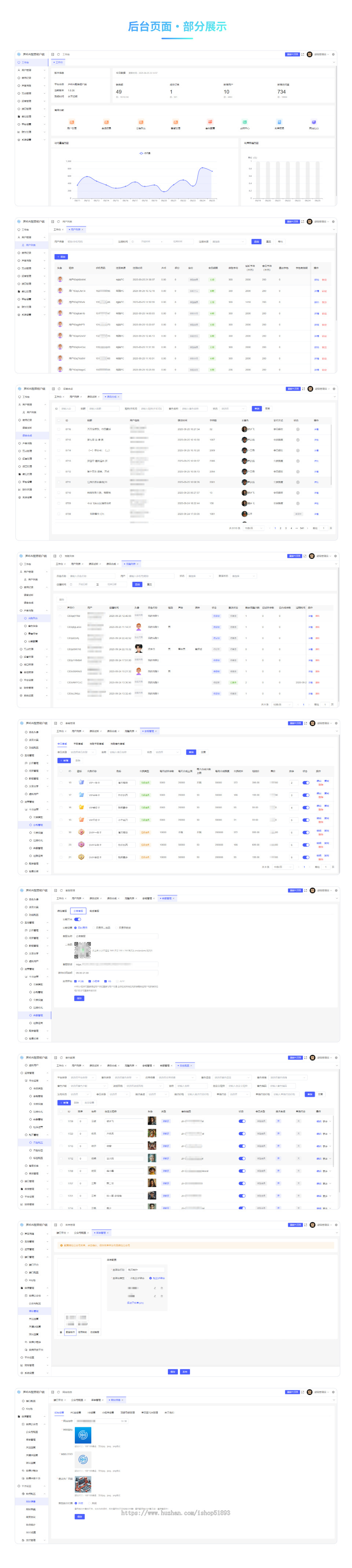352x1568 pixels.
Task: Click the 网站名称 input field
Action: [x=102, y=1421]
